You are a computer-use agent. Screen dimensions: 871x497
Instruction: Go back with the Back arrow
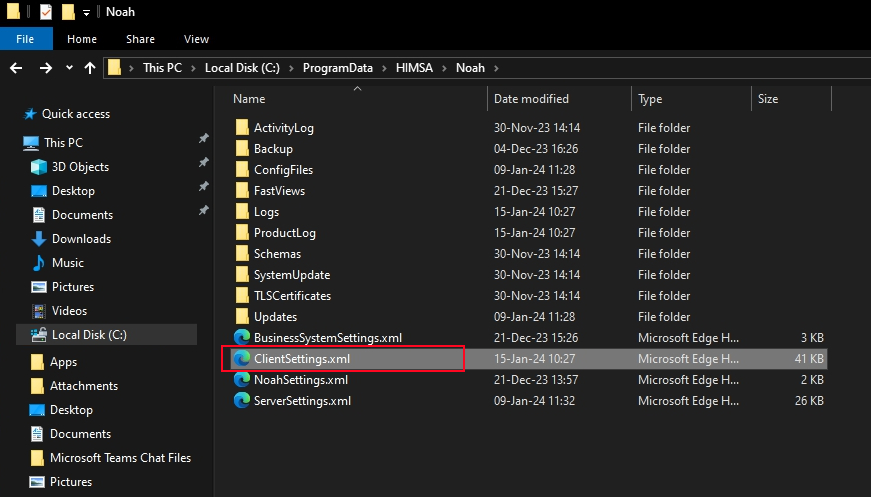(16, 68)
